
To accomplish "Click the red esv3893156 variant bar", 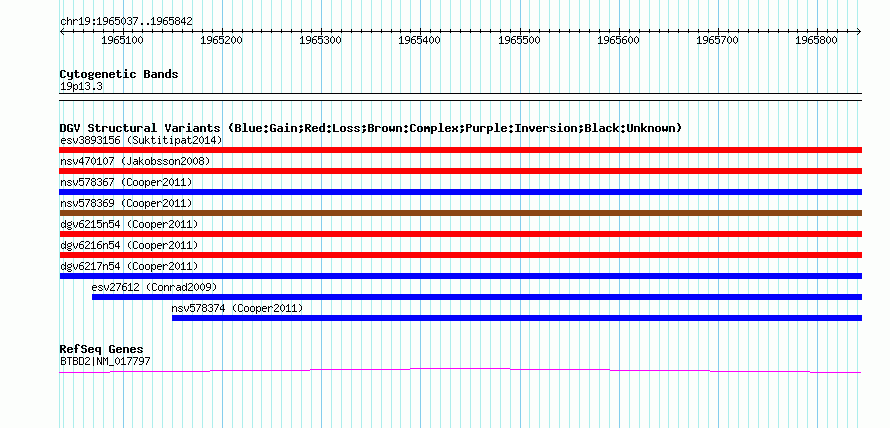I will click(x=460, y=150).
